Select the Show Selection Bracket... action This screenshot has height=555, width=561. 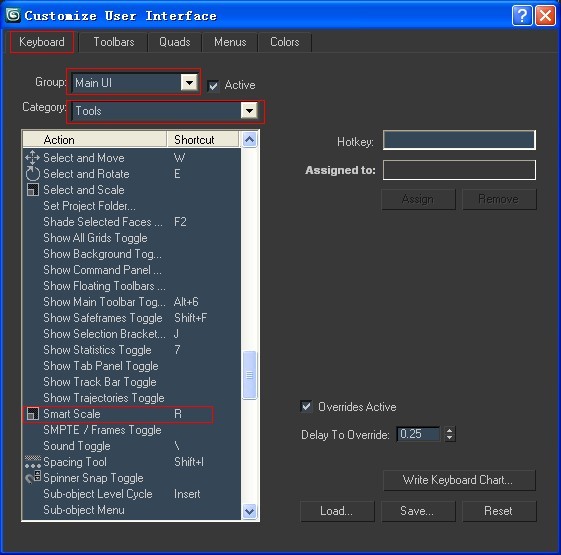[132, 334]
